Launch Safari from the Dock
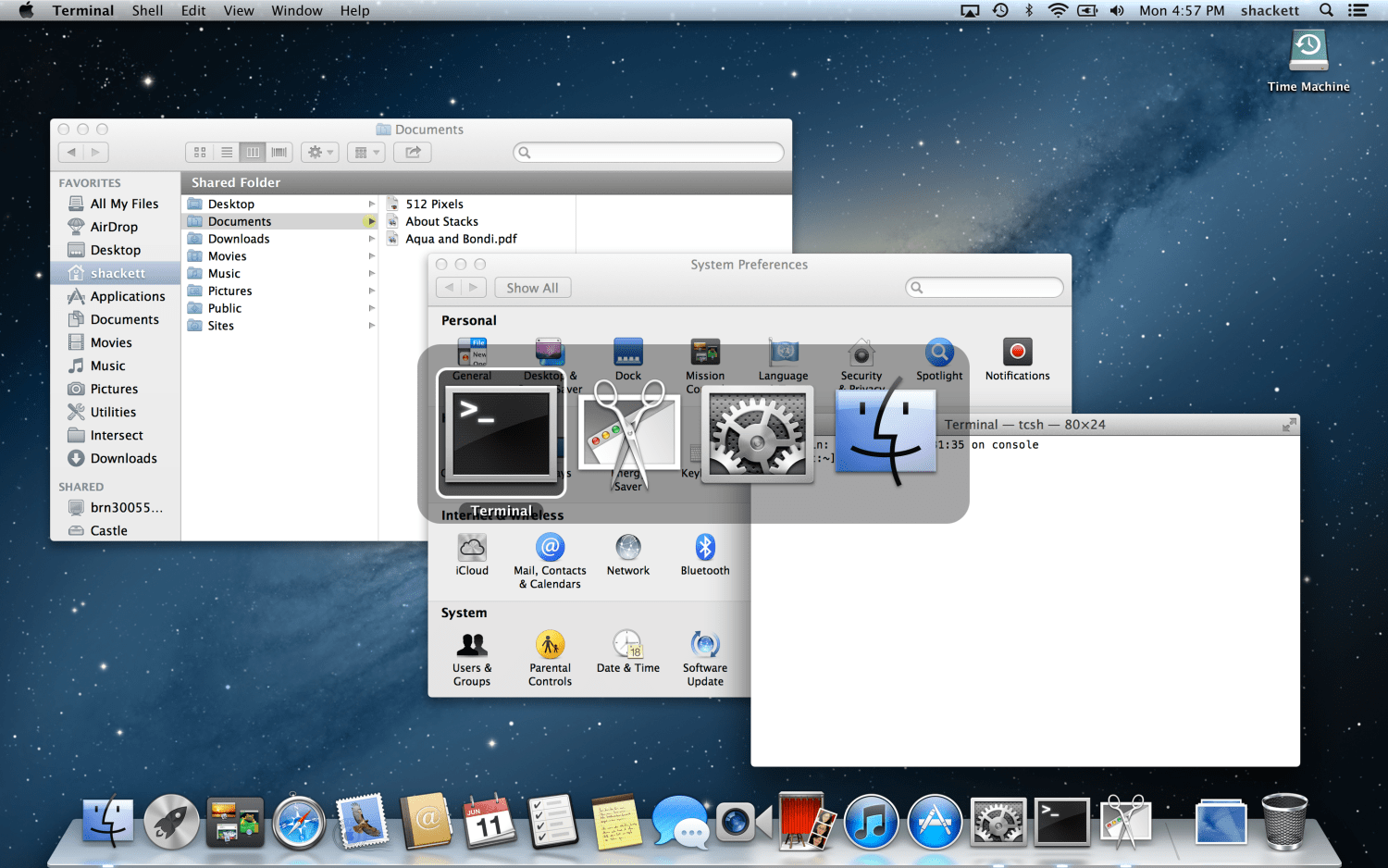The image size is (1388, 868). 298,823
